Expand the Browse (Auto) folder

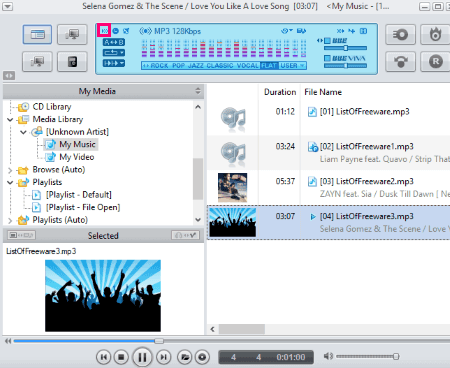pyautogui.click(x=10, y=170)
